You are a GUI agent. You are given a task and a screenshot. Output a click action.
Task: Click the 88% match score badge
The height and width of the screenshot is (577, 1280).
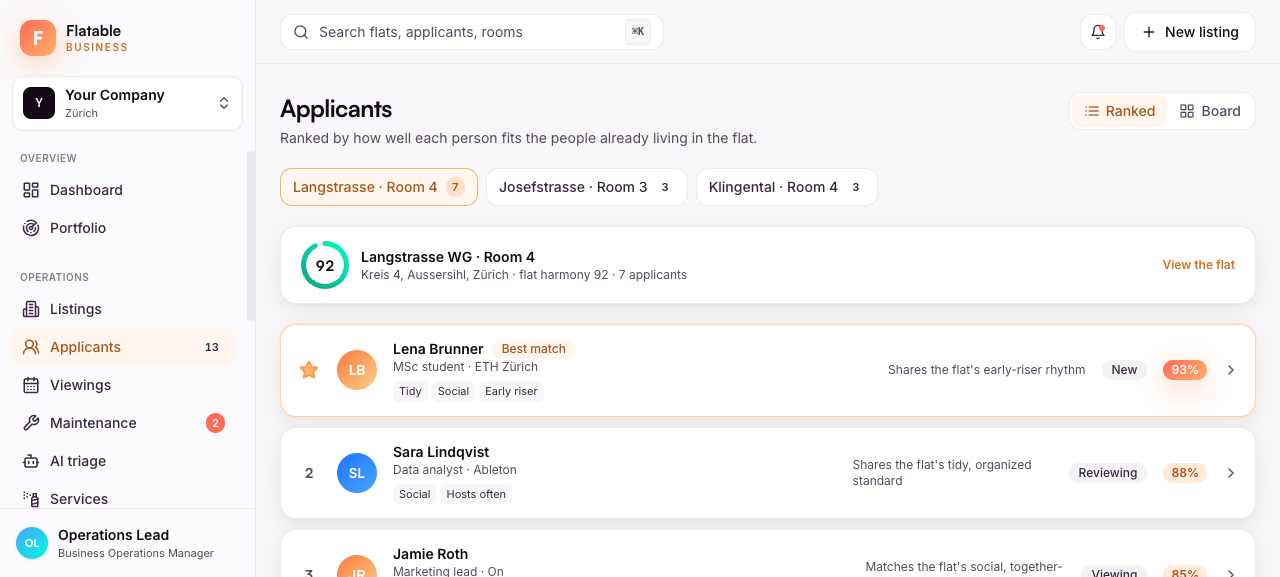point(1185,473)
